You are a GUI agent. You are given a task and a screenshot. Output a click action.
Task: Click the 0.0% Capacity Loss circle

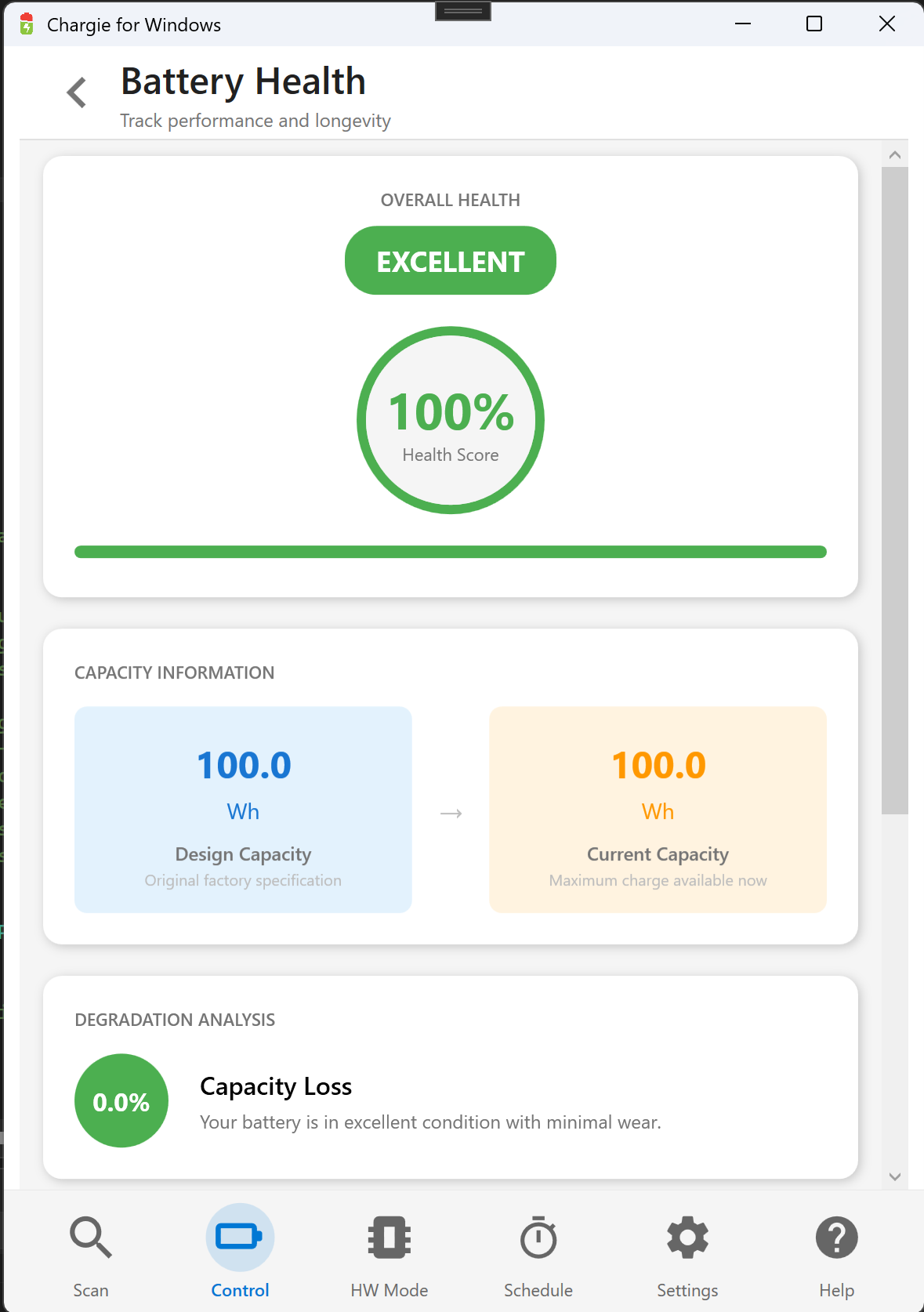pyautogui.click(x=121, y=1101)
